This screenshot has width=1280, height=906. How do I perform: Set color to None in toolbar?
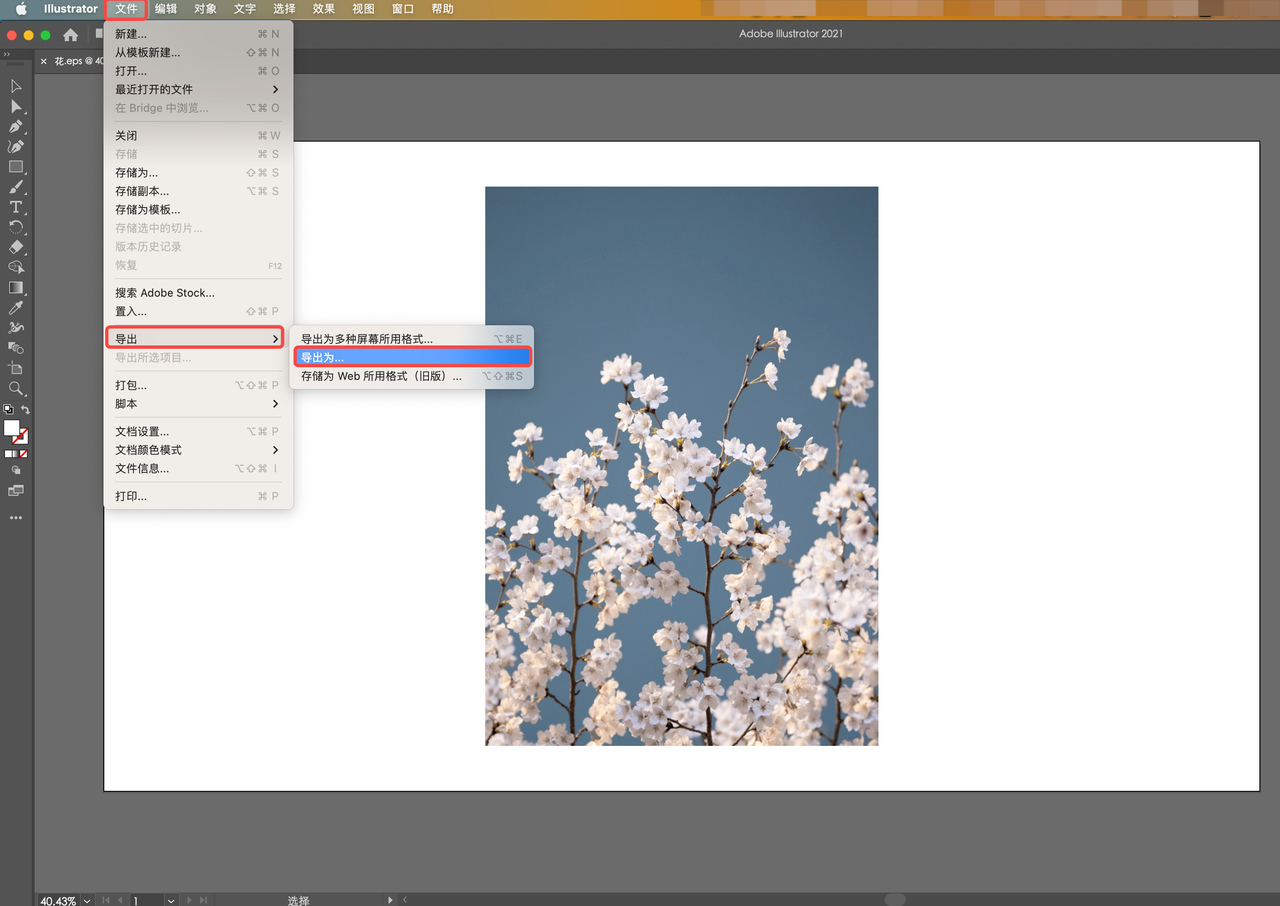(23, 454)
